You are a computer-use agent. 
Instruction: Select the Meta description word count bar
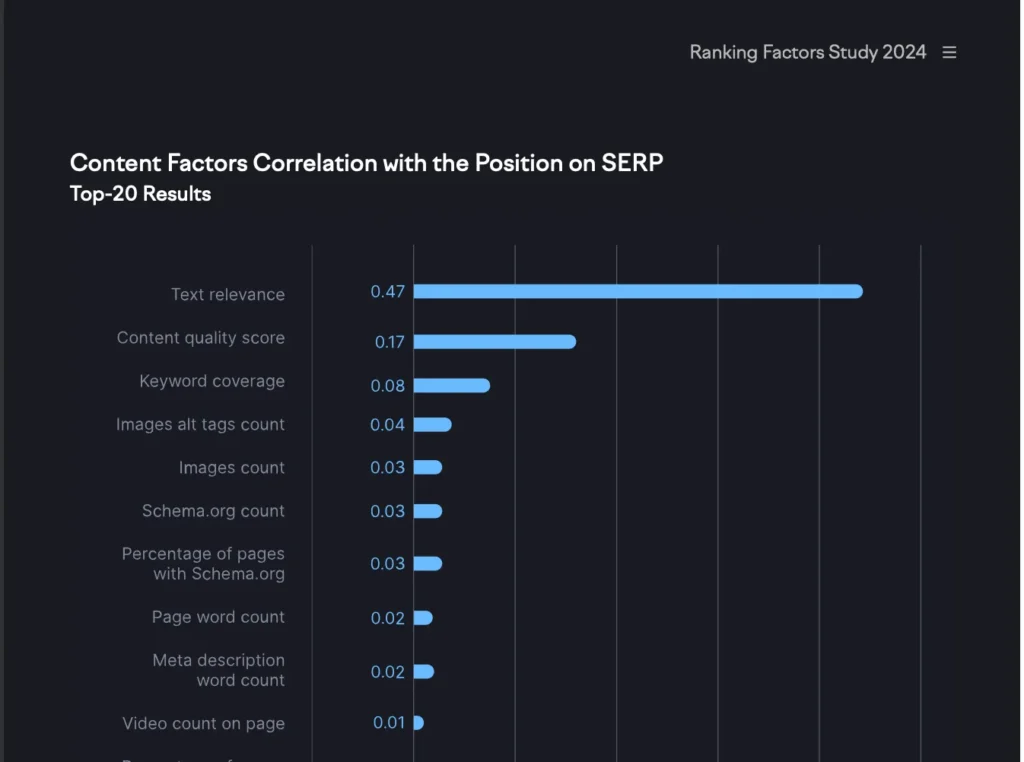(x=423, y=672)
